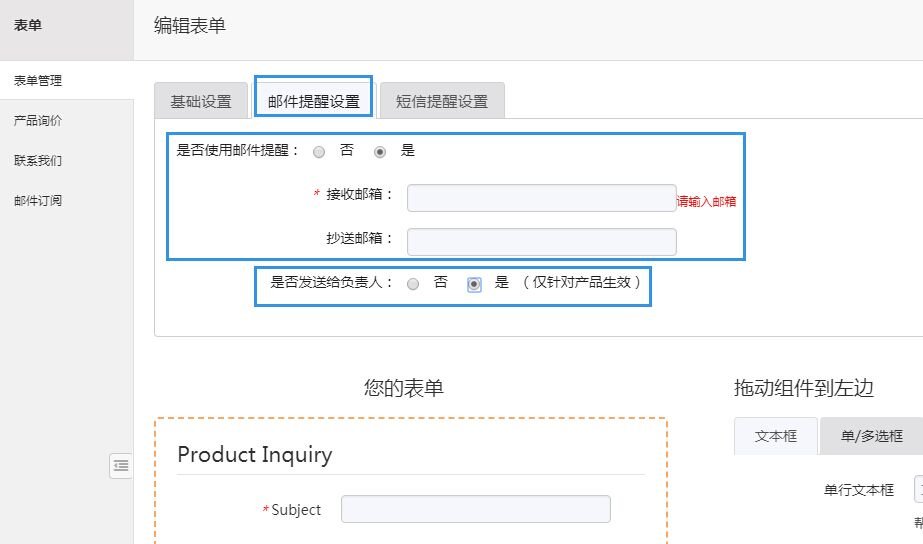Click the 表单 header in the sidebar

point(28,25)
